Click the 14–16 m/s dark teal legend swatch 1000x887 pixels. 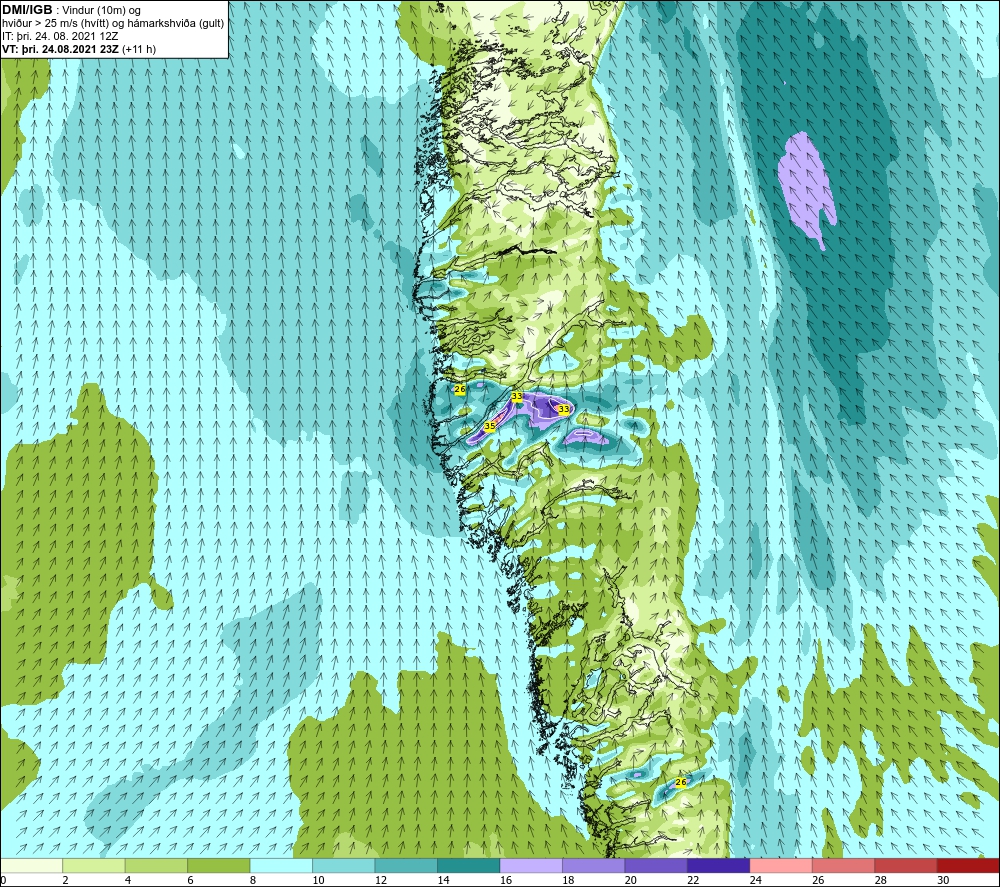[x=469, y=865]
